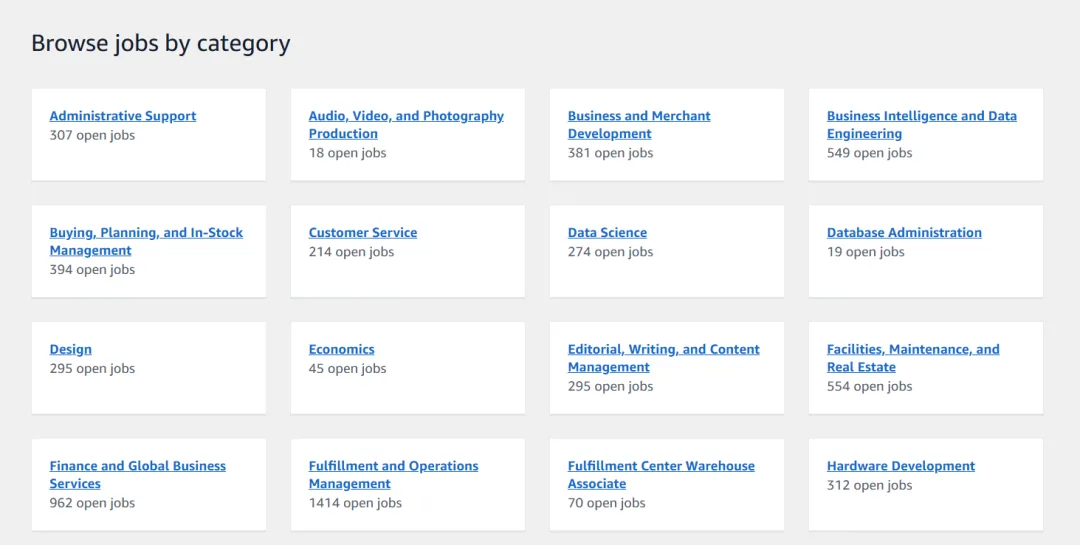Open Business and Merchant Development jobs

tap(639, 125)
